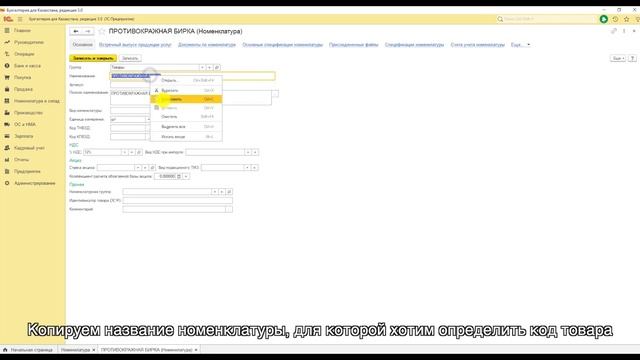Click the Код ТНВЭД input field
This screenshot has width=640, height=360.
pyautogui.click(x=128, y=128)
